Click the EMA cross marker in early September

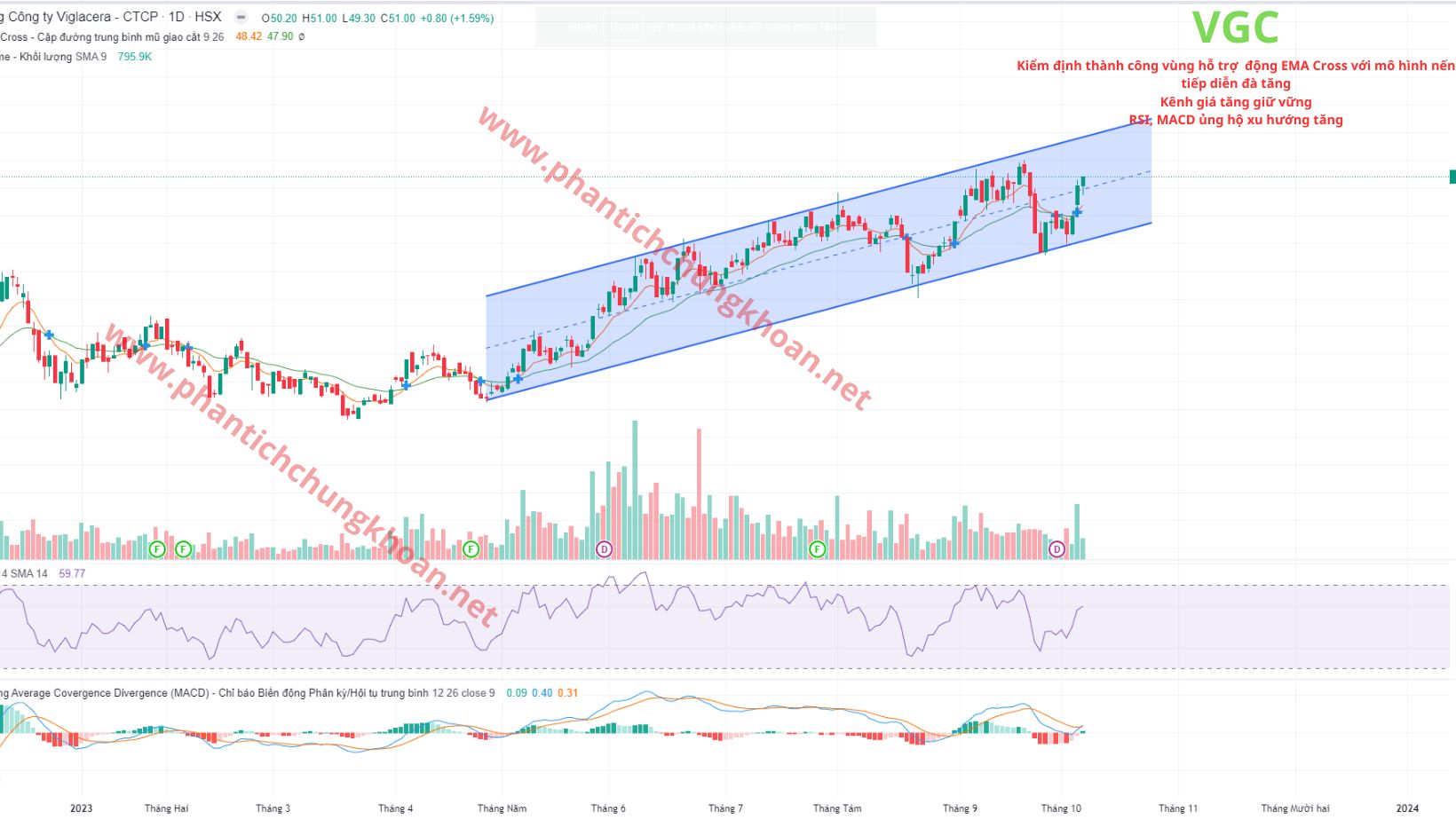(x=953, y=242)
